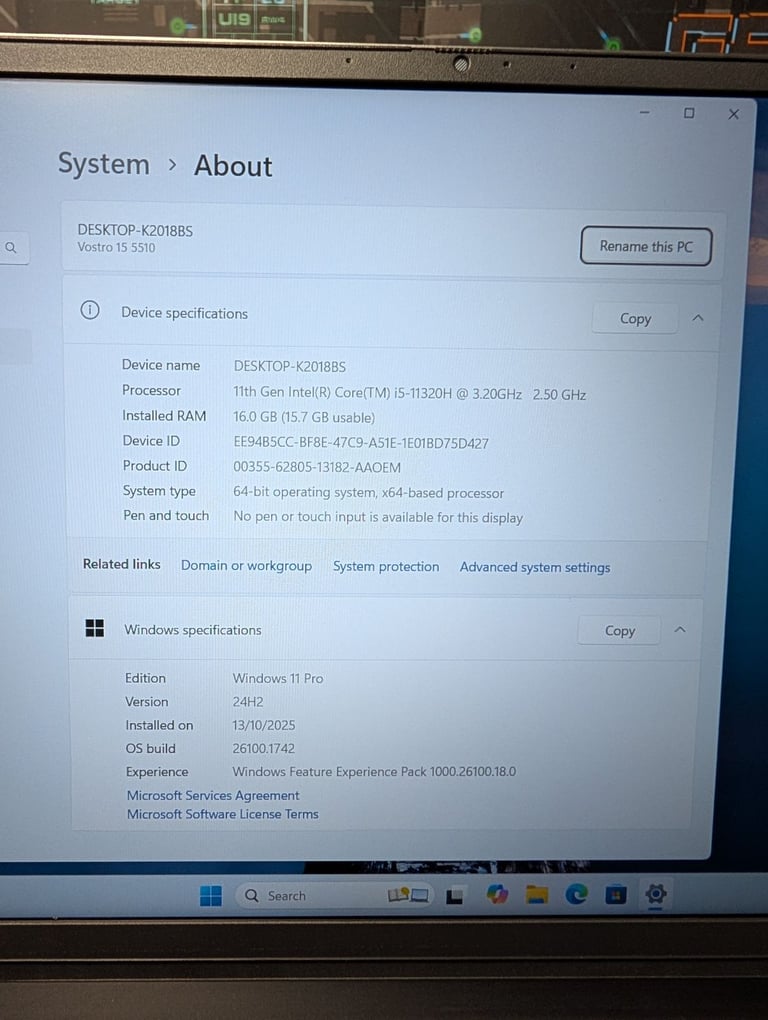768x1020 pixels.
Task: Collapse the Device specifications section
Action: click(698, 318)
